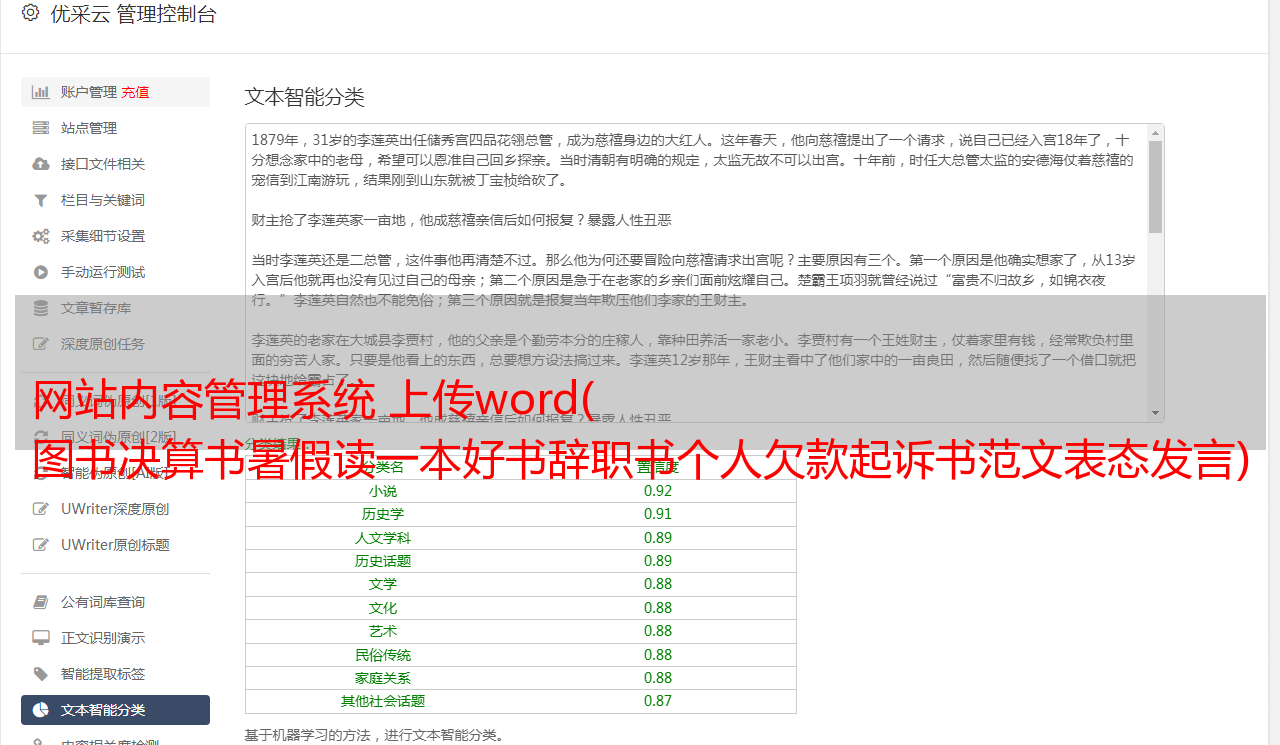Click the gear icon beside 优采云 管理控制台
The width and height of the screenshot is (1280, 745).
click(x=30, y=13)
